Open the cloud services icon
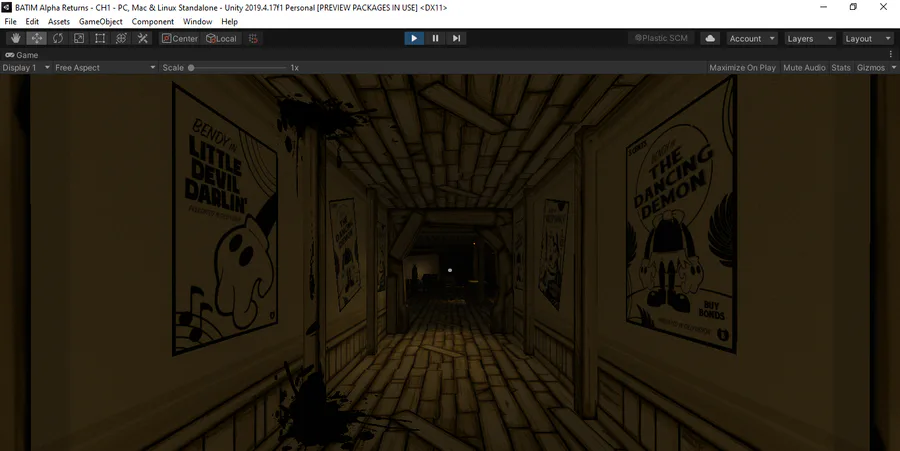900x451 pixels. (710, 38)
